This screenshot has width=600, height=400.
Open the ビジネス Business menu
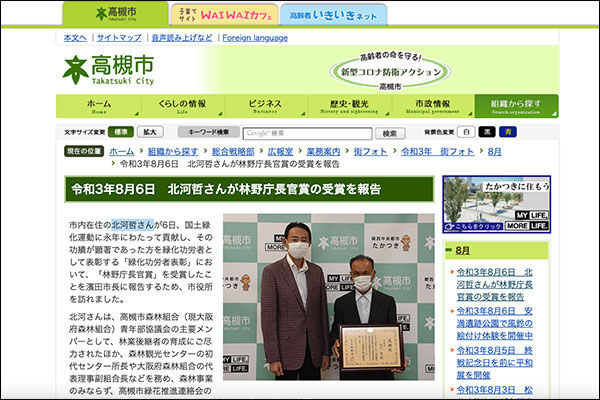click(x=265, y=106)
